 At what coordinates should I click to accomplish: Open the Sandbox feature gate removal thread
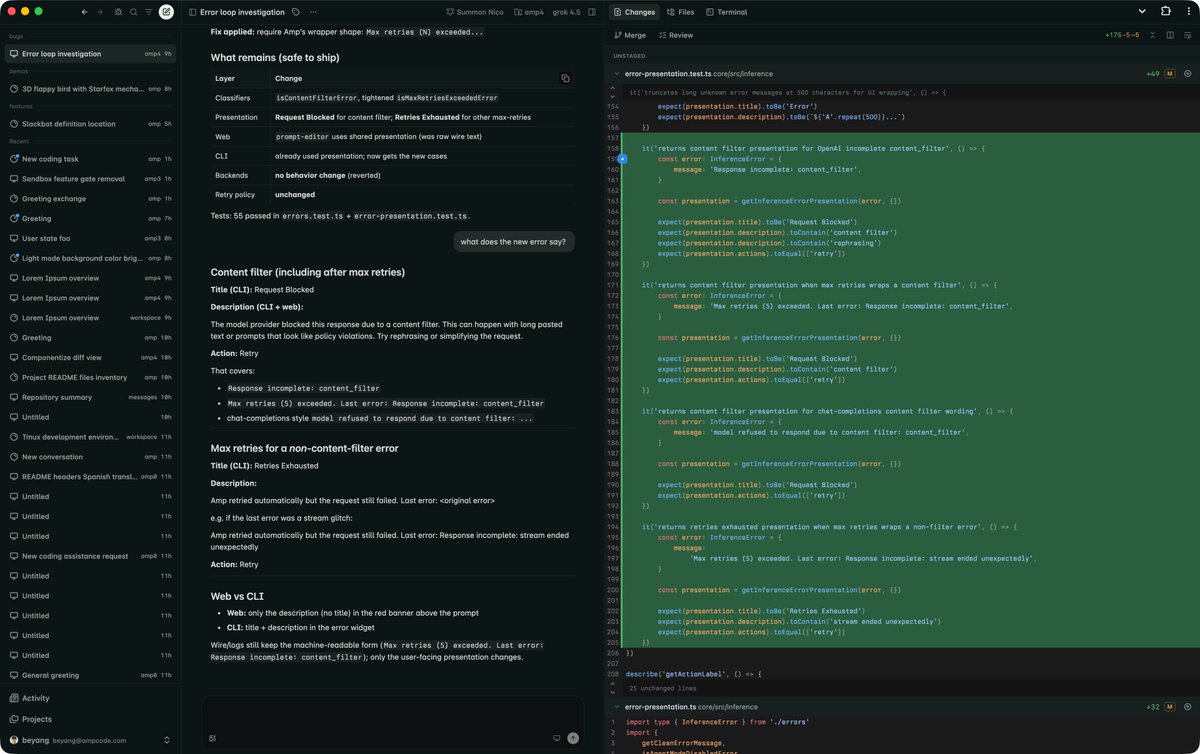pyautogui.click(x=90, y=178)
